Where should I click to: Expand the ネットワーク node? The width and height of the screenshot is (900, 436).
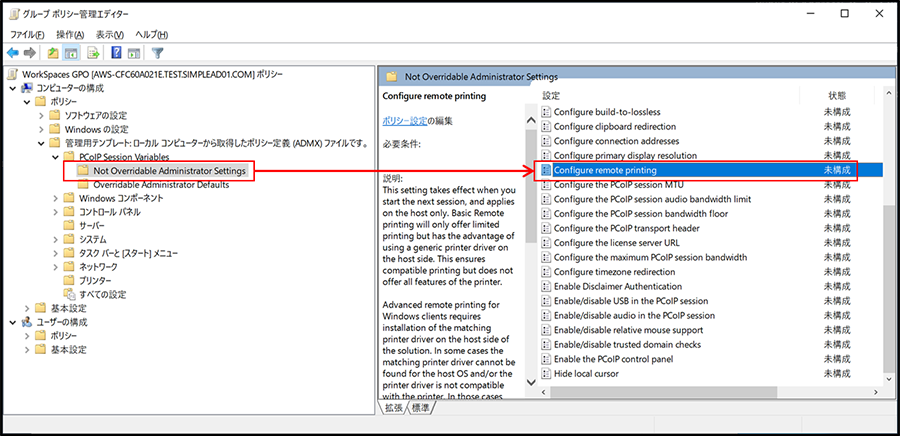tap(55, 267)
